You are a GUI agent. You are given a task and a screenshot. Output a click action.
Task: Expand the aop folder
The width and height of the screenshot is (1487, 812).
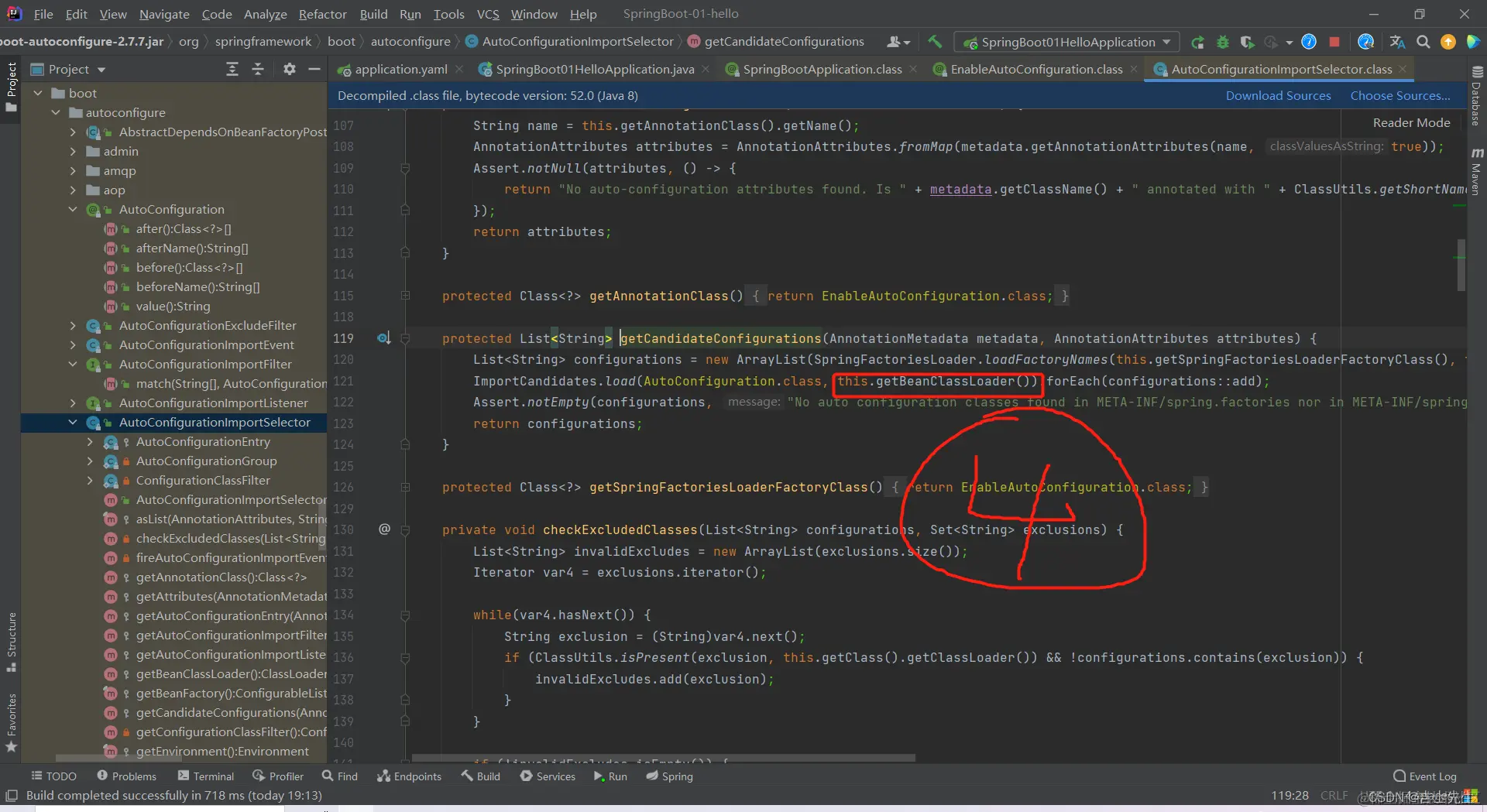(73, 190)
